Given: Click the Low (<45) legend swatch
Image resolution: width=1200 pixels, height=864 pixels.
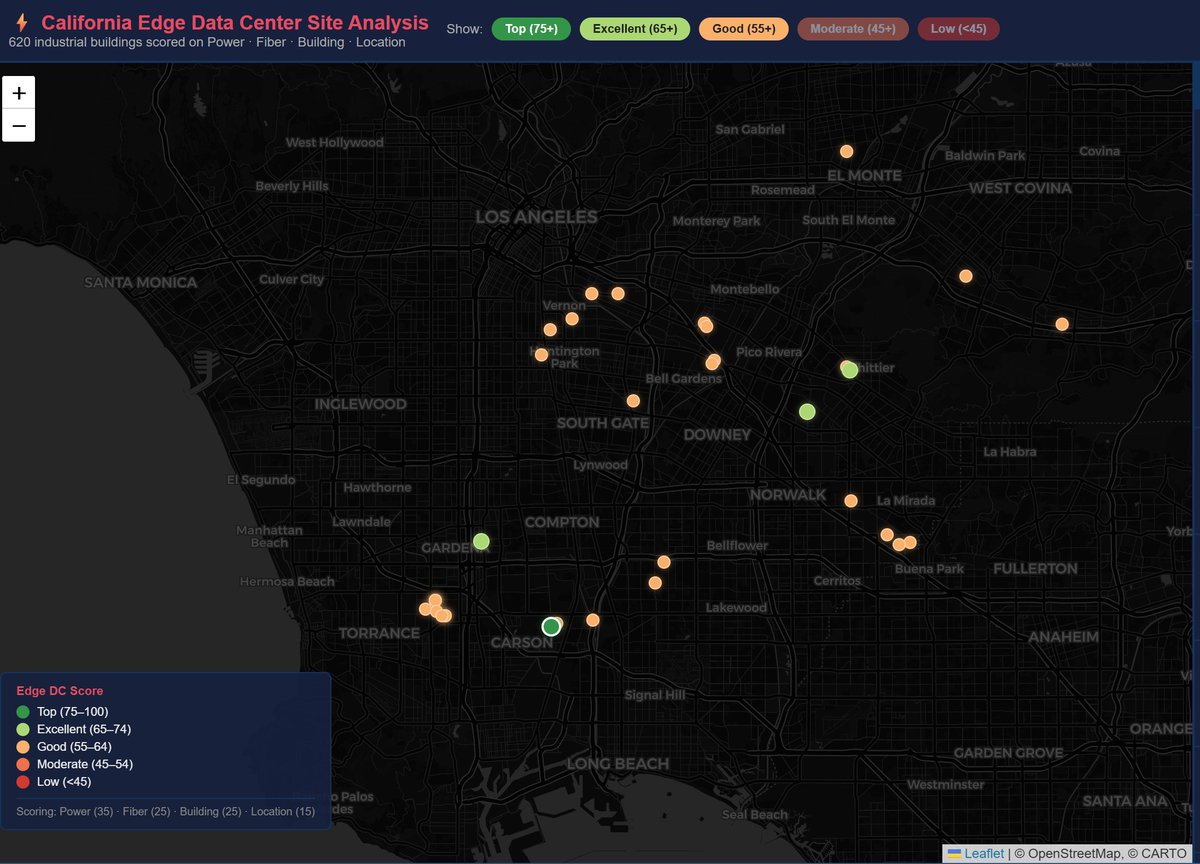Looking at the screenshot, I should click(23, 781).
